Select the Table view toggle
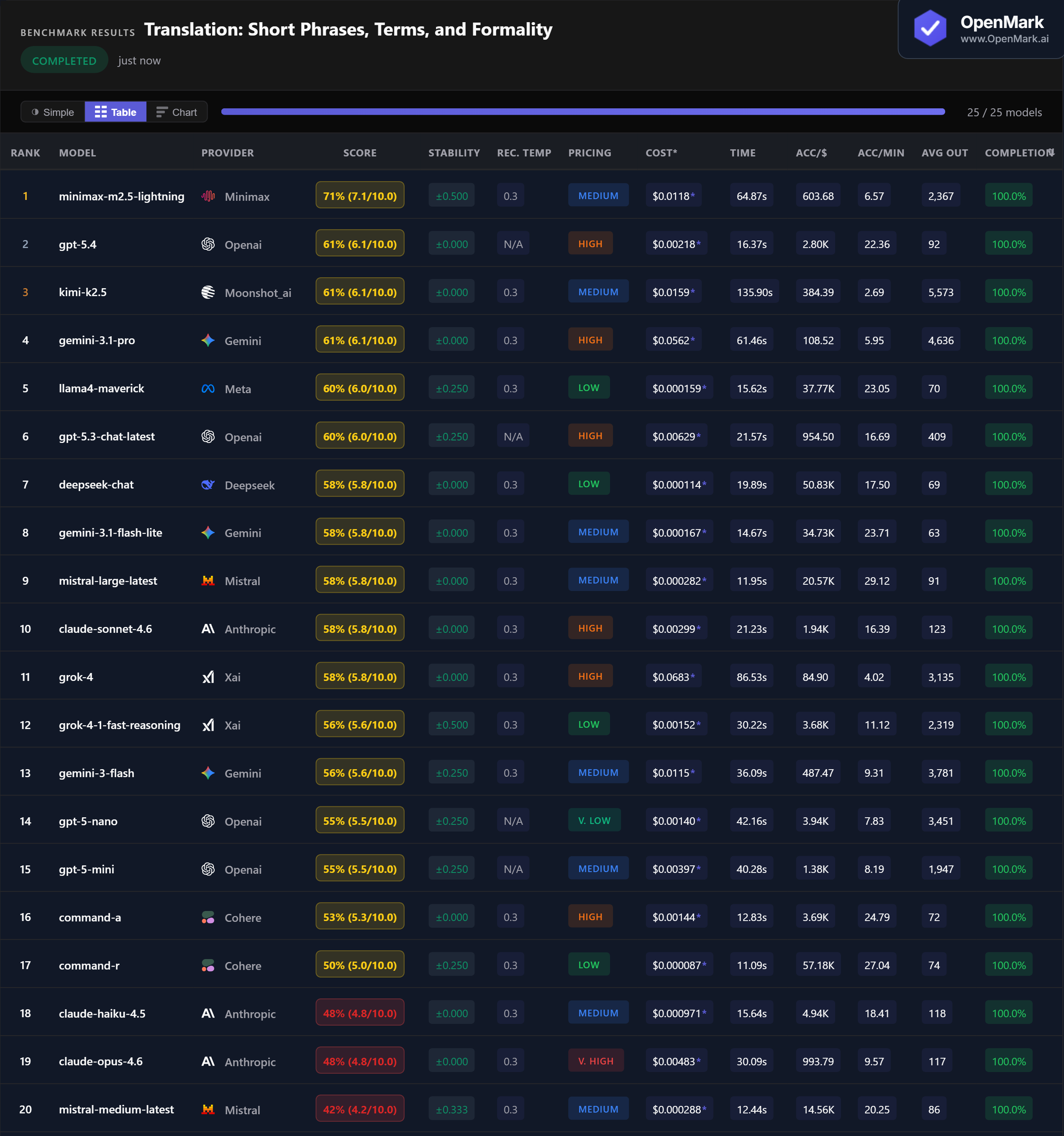This screenshot has height=1136, width=1064. point(115,112)
